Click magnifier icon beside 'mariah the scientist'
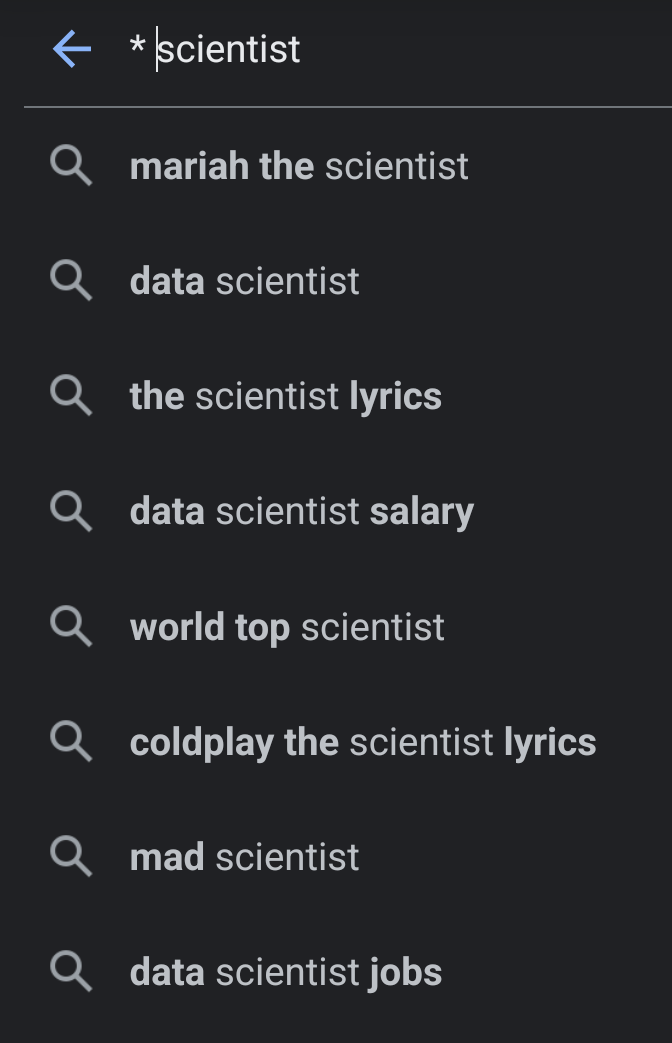This screenshot has width=672, height=1043. point(71,166)
